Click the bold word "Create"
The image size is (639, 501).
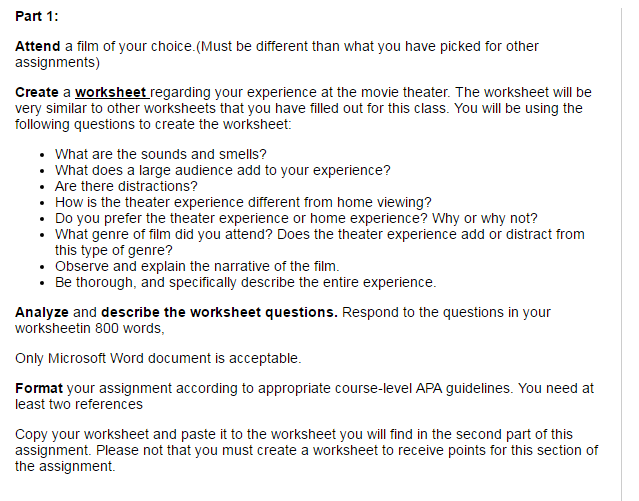tap(37, 92)
